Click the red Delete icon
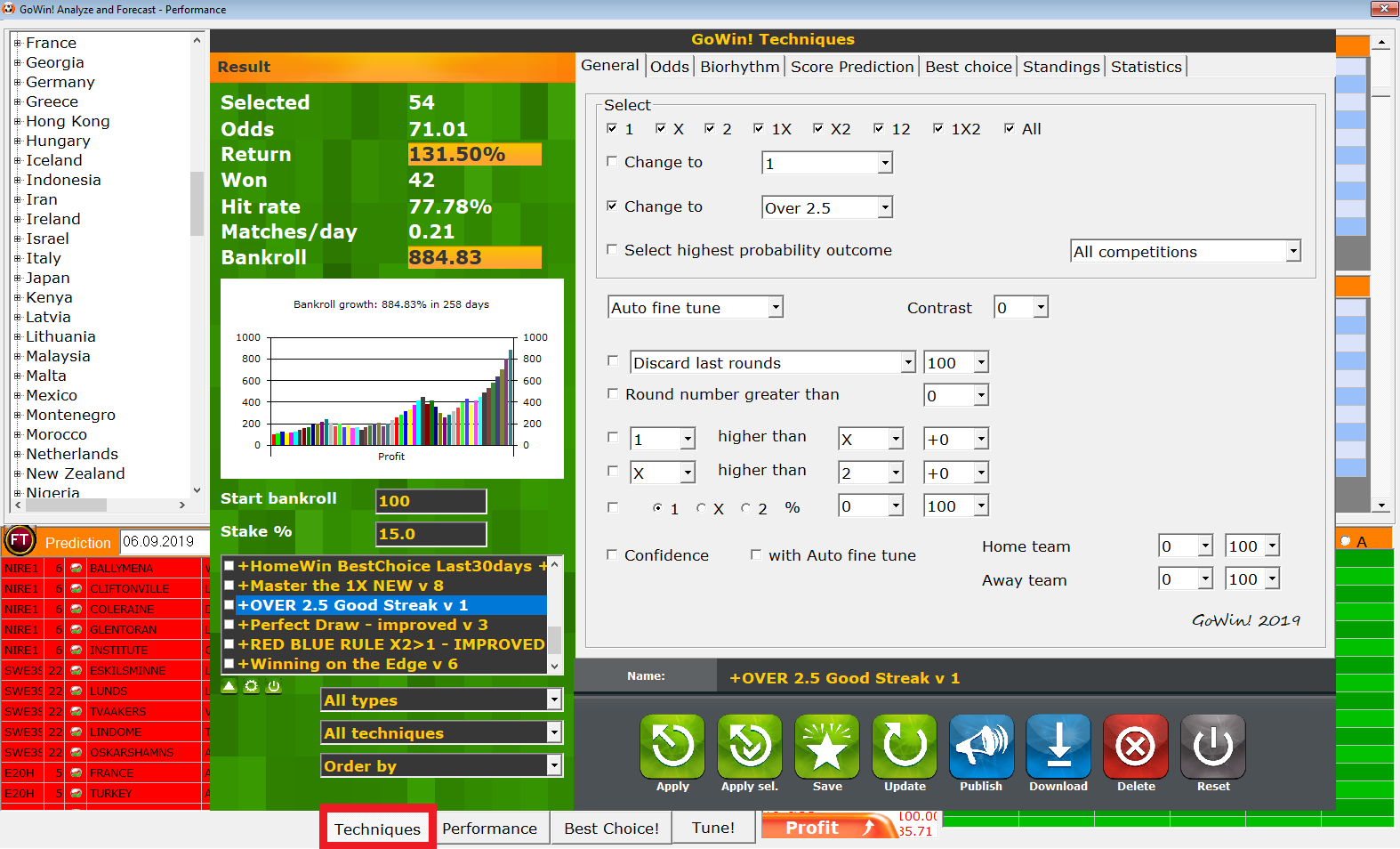 click(x=1136, y=746)
